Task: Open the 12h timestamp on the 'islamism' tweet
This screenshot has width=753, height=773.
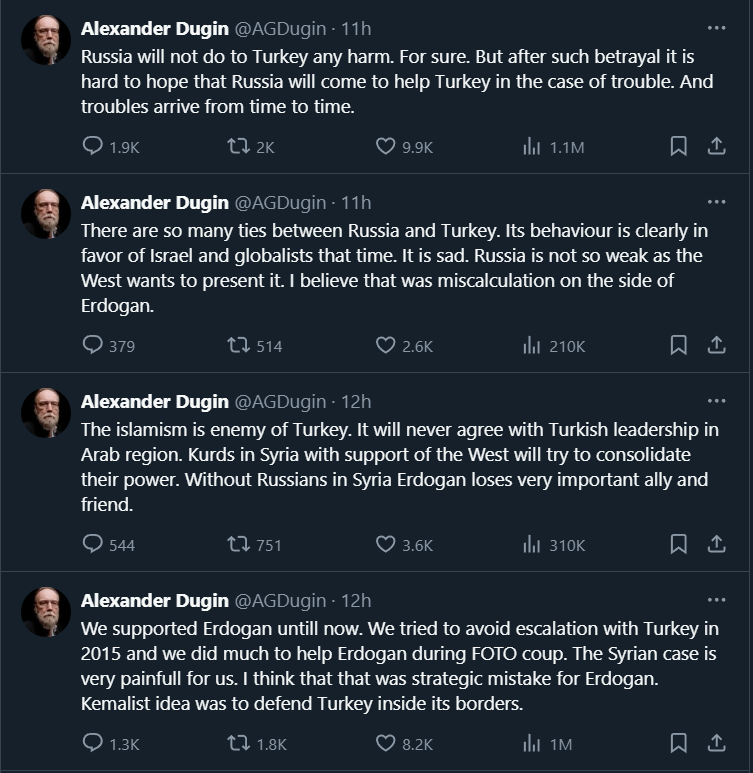Action: point(356,401)
